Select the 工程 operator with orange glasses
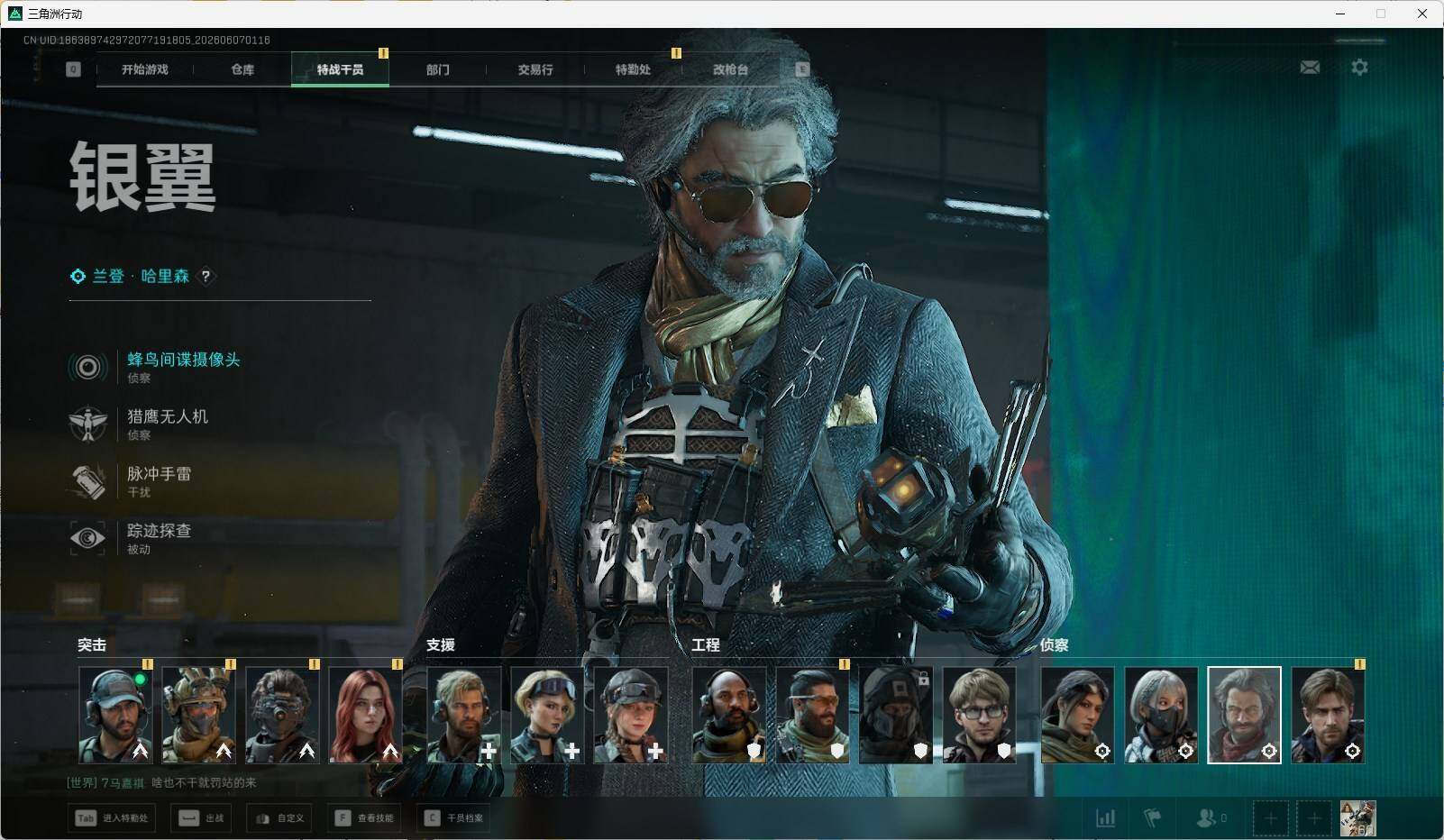This screenshot has height=840, width=1444. pyautogui.click(x=813, y=716)
